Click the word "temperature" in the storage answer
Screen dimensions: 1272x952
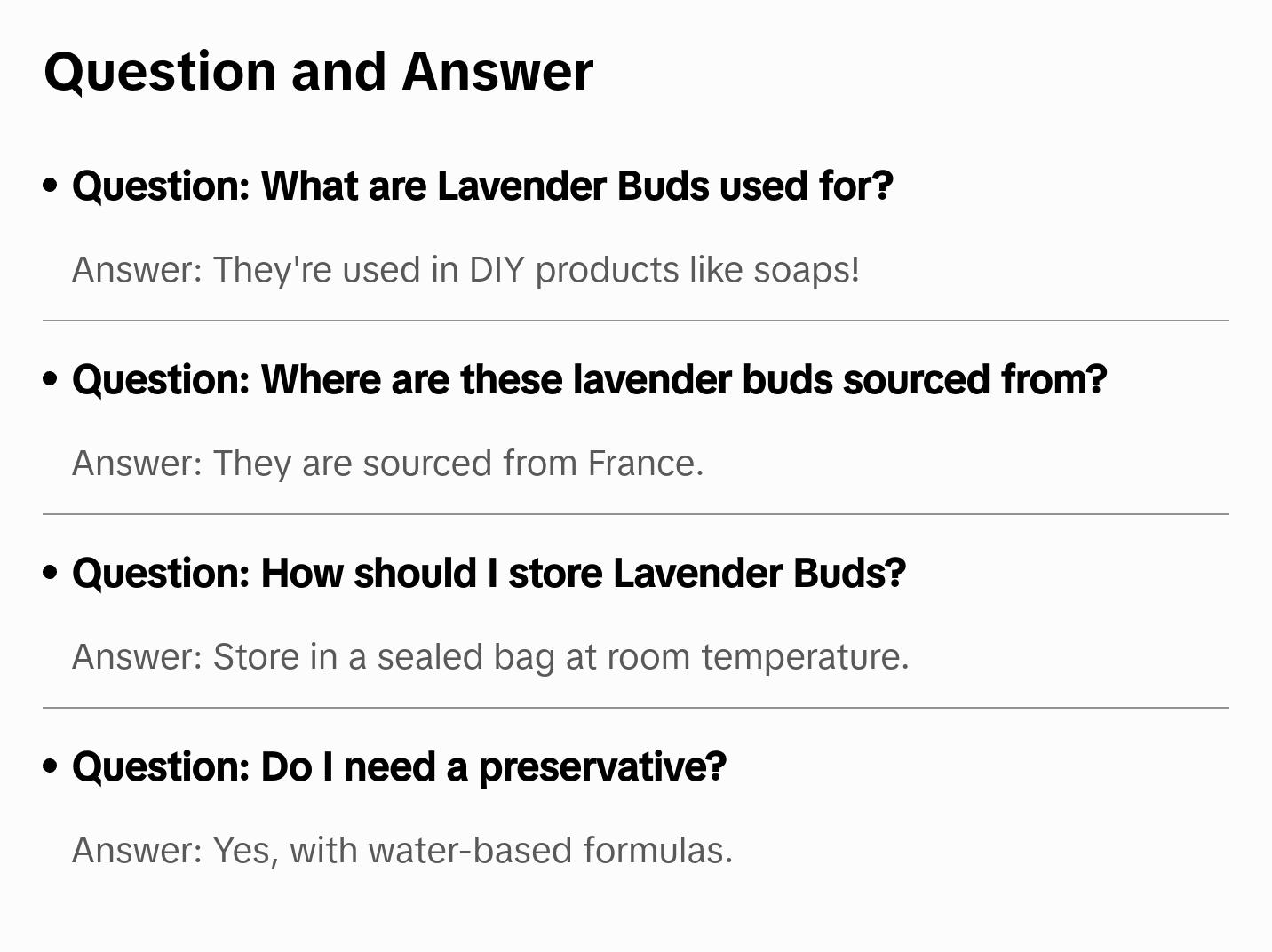(x=805, y=656)
